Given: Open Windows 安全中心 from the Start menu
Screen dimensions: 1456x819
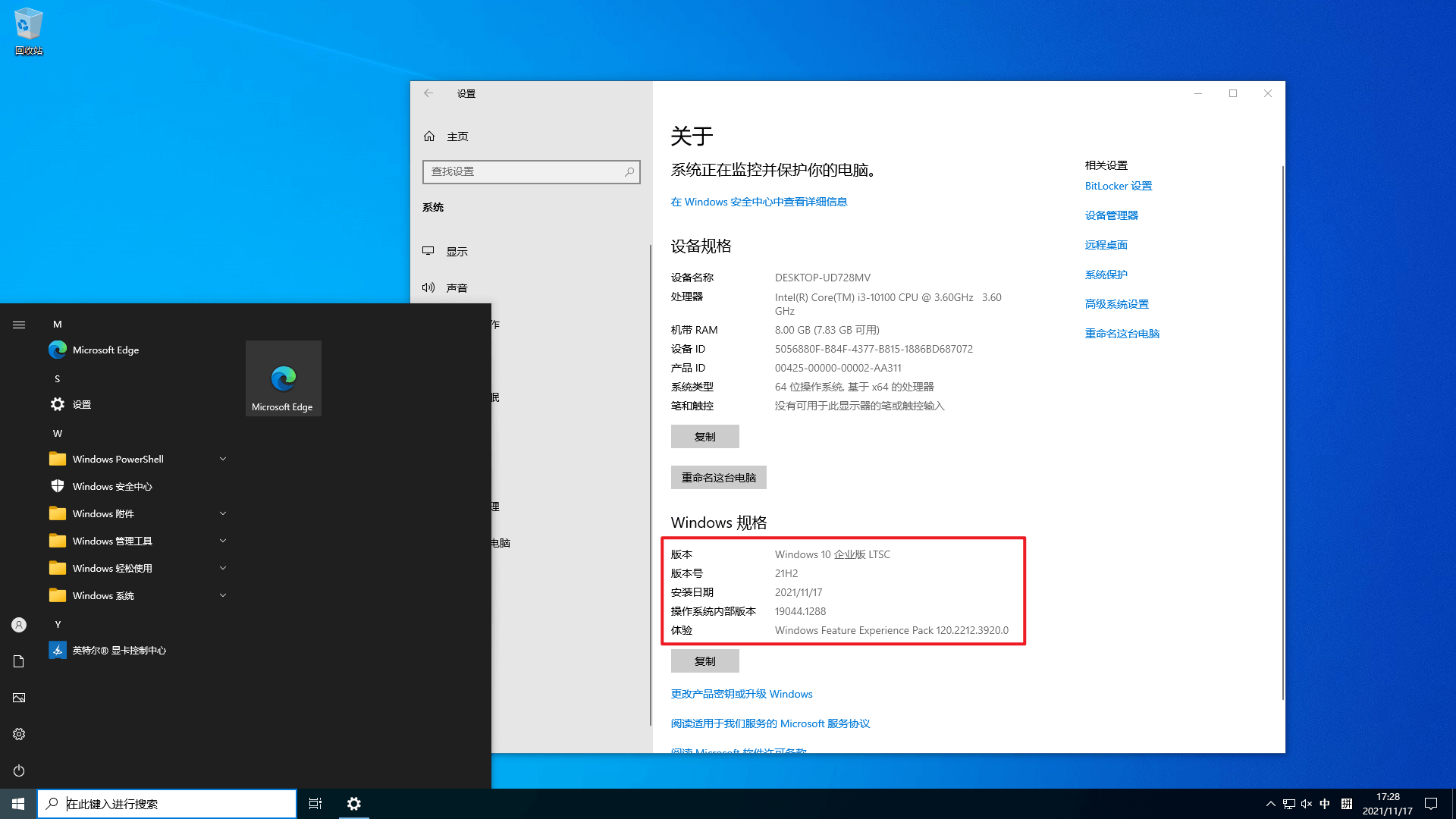Looking at the screenshot, I should coord(111,485).
